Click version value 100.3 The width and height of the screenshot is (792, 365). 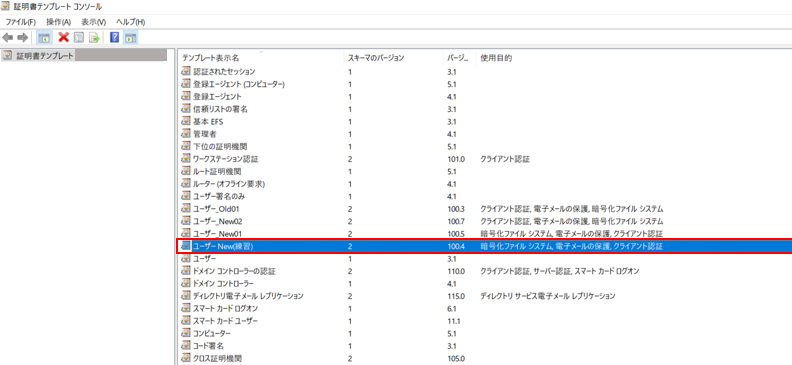point(455,208)
